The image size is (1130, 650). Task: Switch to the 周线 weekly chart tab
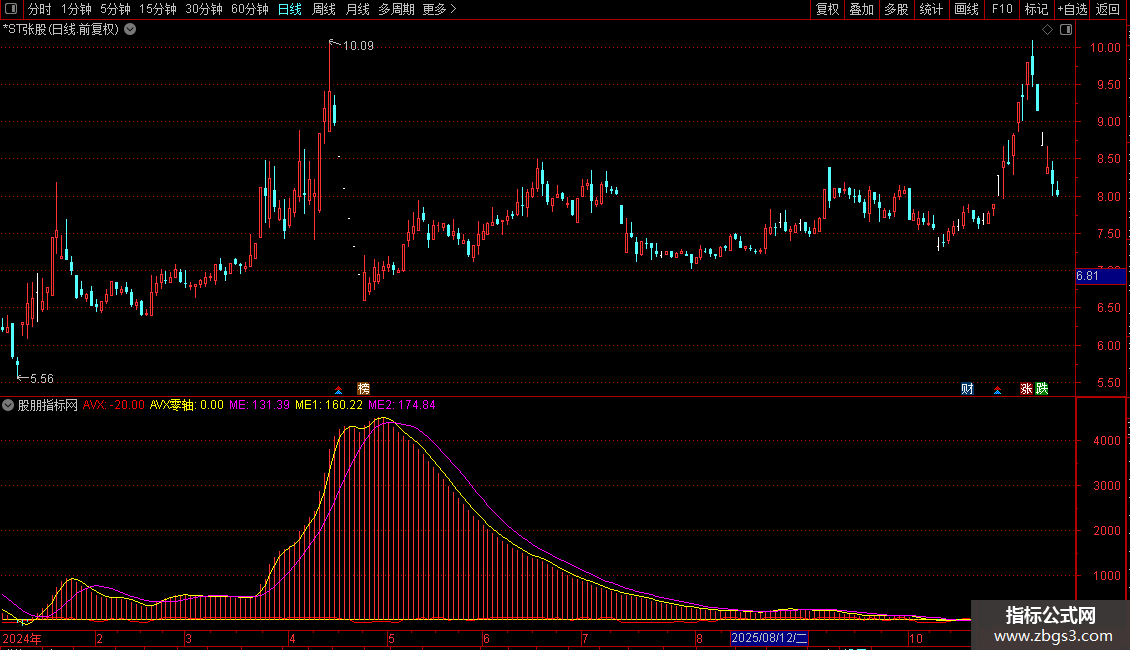(x=324, y=9)
